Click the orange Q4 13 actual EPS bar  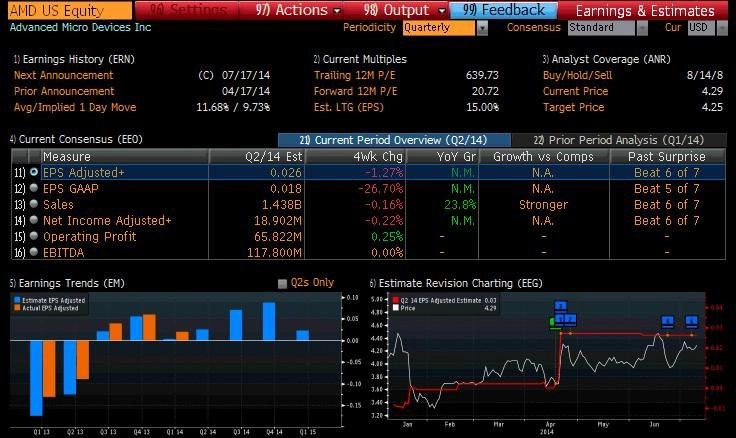click(149, 327)
